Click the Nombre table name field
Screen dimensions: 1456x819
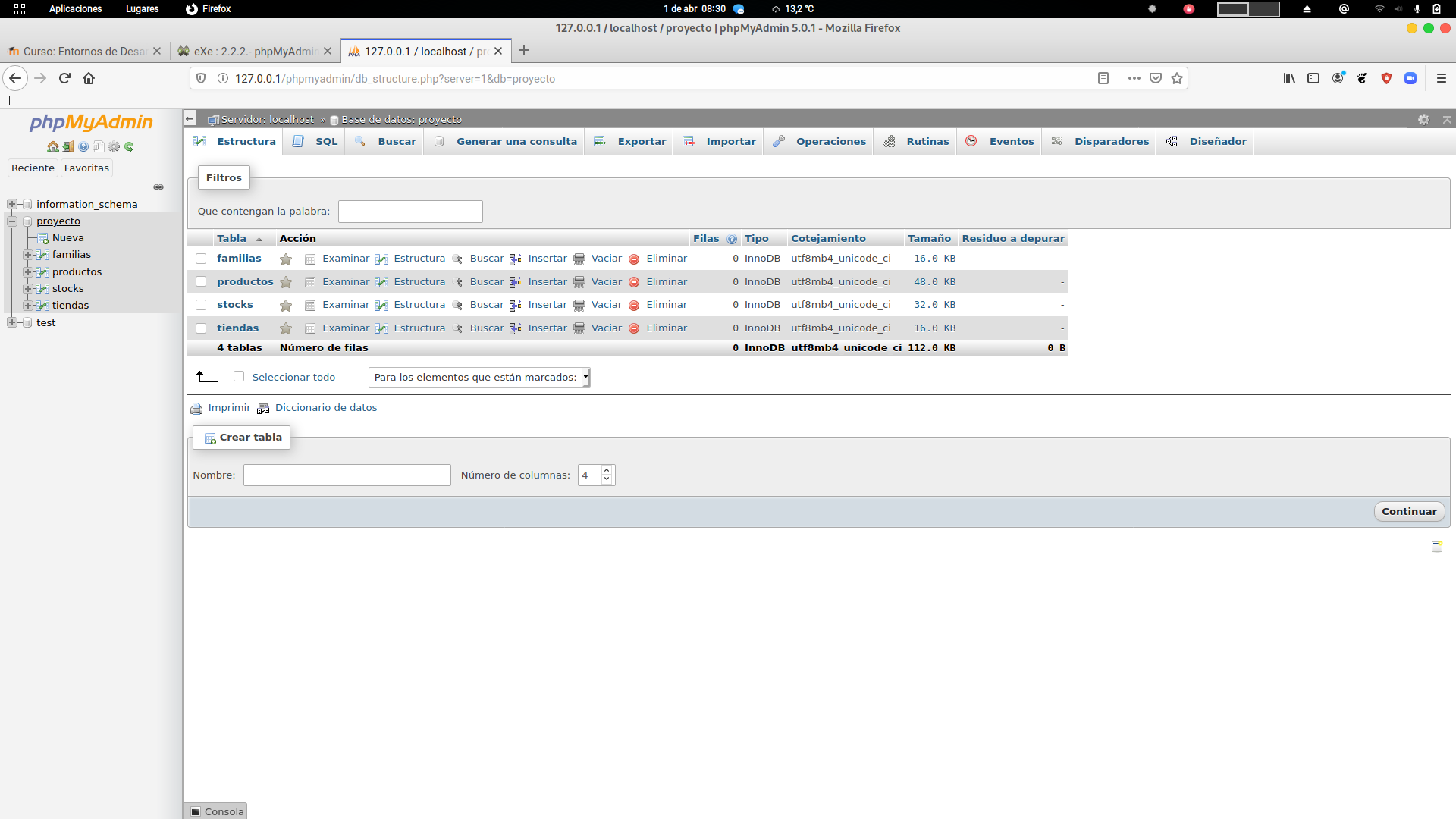click(x=347, y=475)
